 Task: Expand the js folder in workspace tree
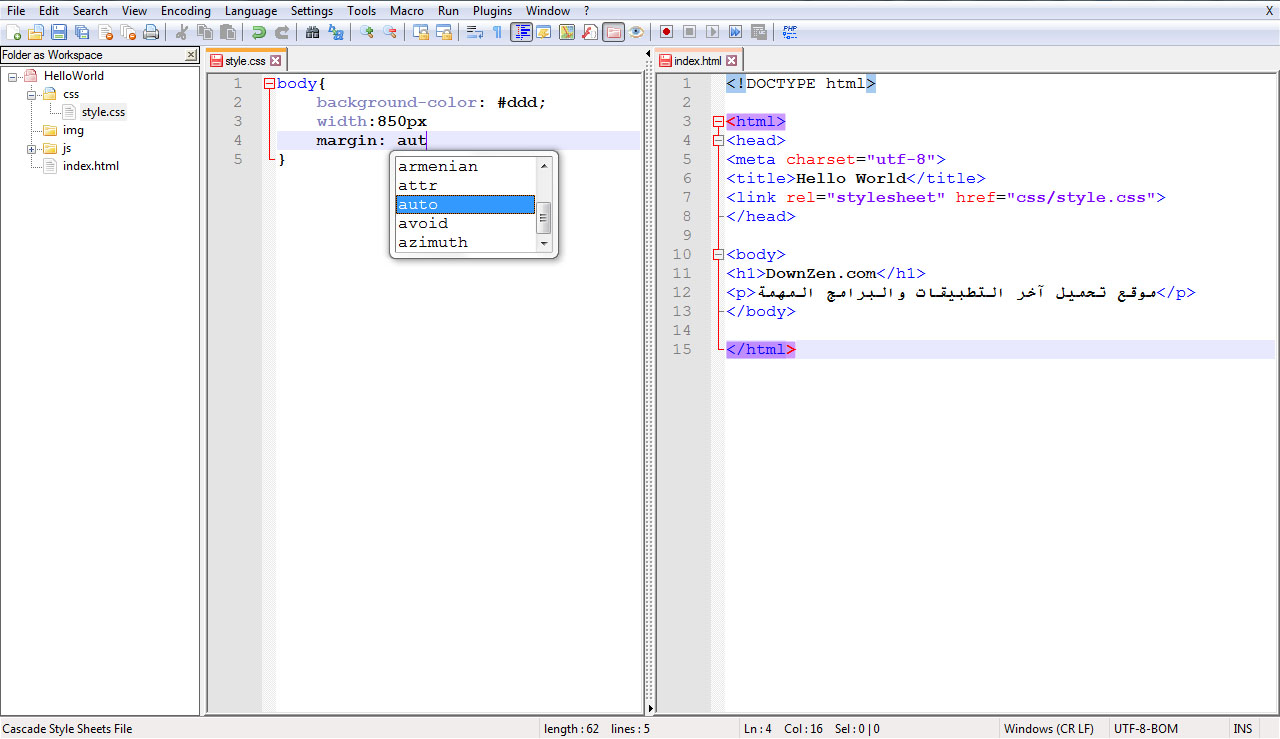click(32, 149)
